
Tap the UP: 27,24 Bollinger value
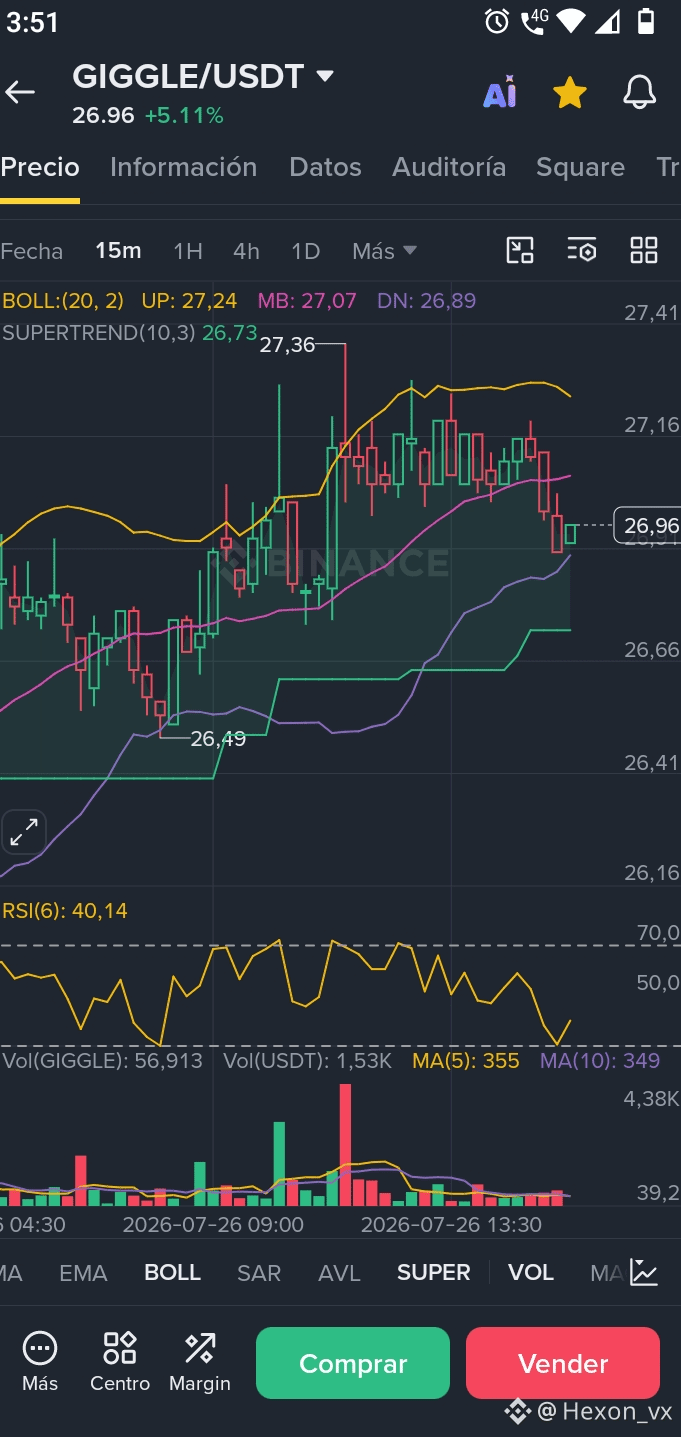click(189, 301)
